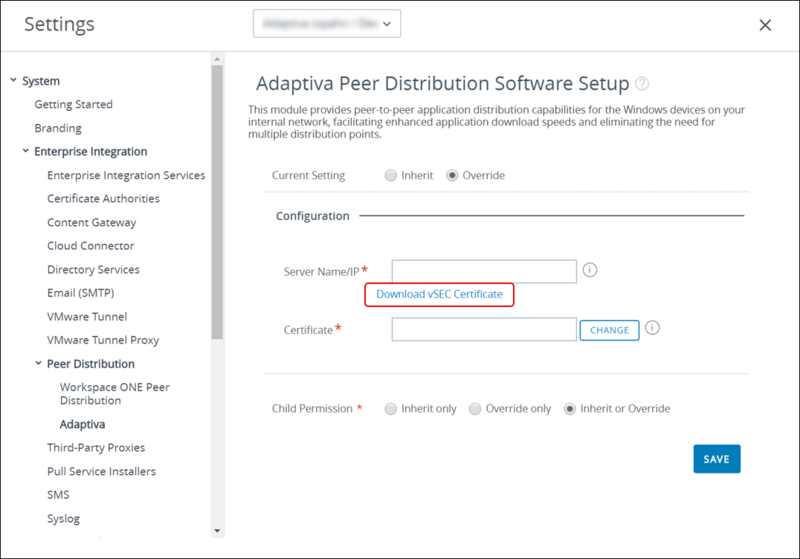This screenshot has height=559, width=800.
Task: Click the sidebar scrollbar thumb
Action: tap(217, 202)
